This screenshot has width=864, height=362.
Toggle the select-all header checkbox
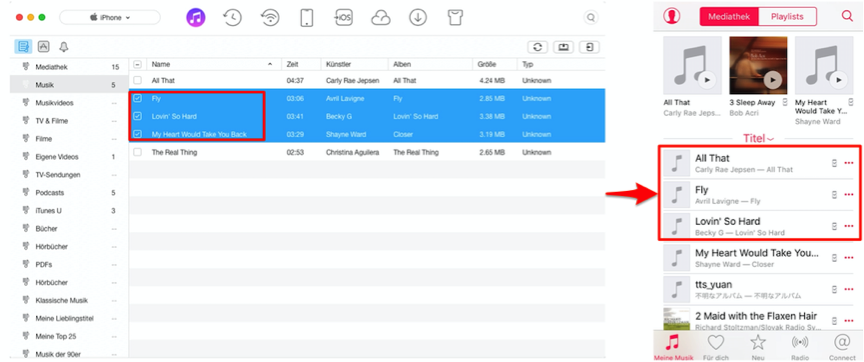pyautogui.click(x=137, y=64)
